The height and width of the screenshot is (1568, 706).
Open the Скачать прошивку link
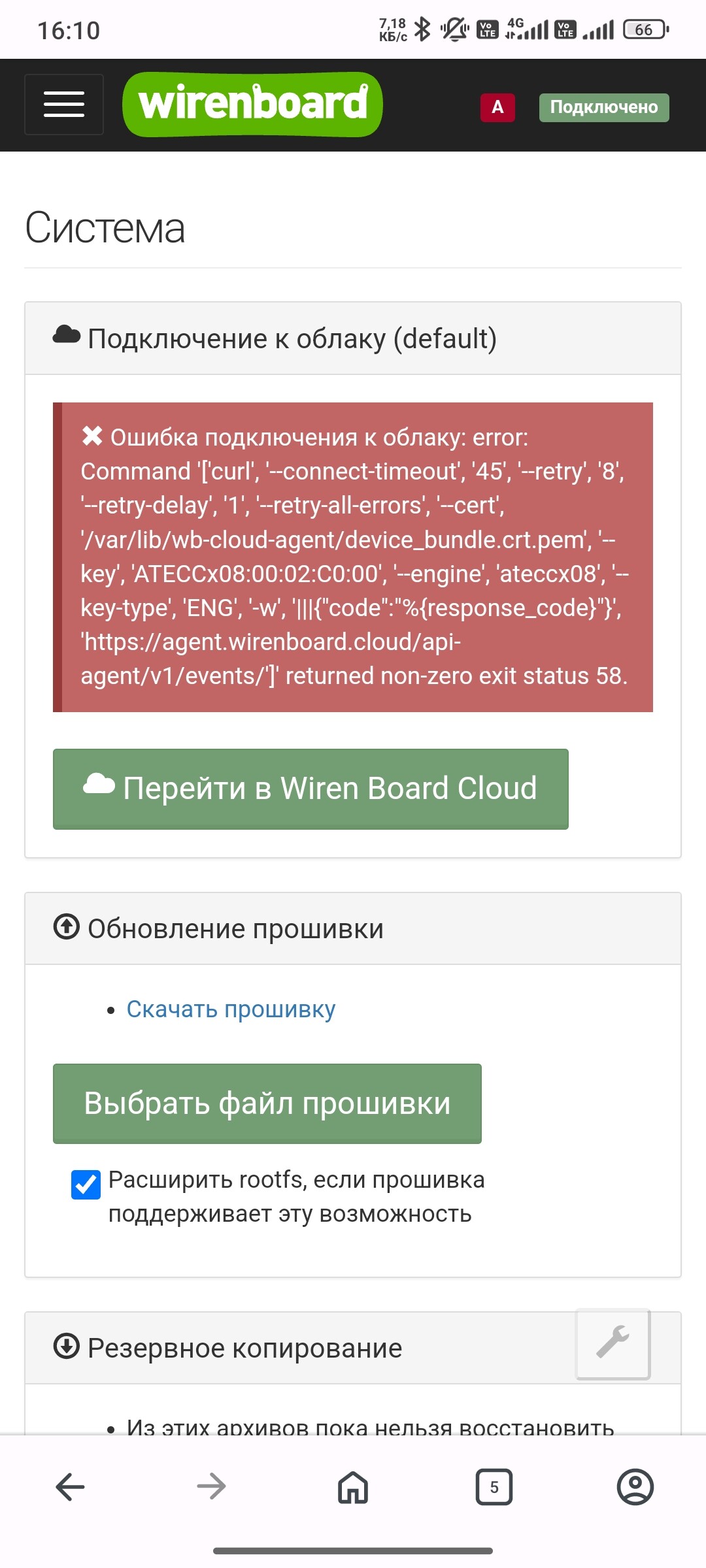pyautogui.click(x=231, y=1009)
